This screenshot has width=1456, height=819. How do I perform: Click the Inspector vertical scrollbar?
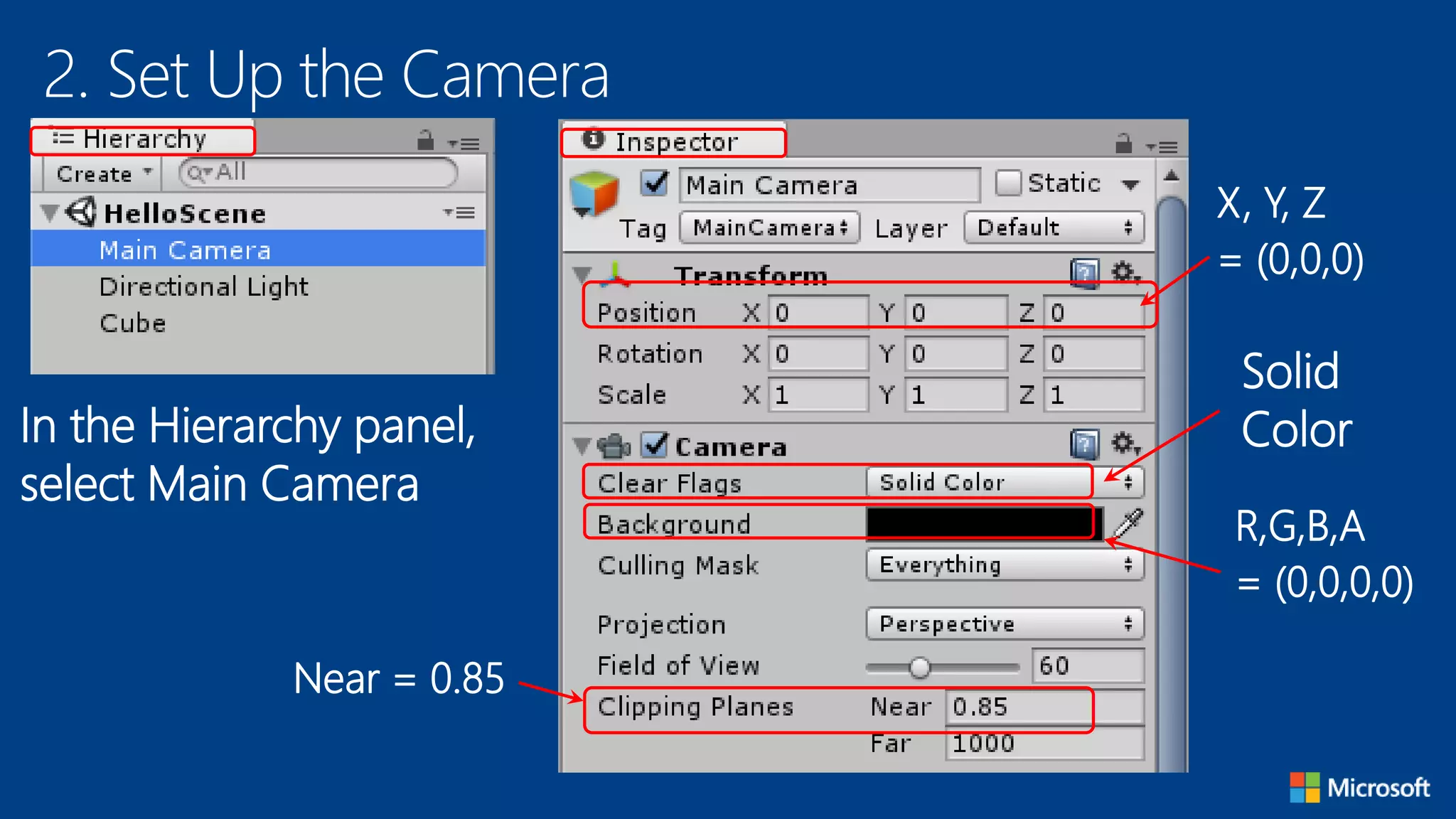[1172, 483]
